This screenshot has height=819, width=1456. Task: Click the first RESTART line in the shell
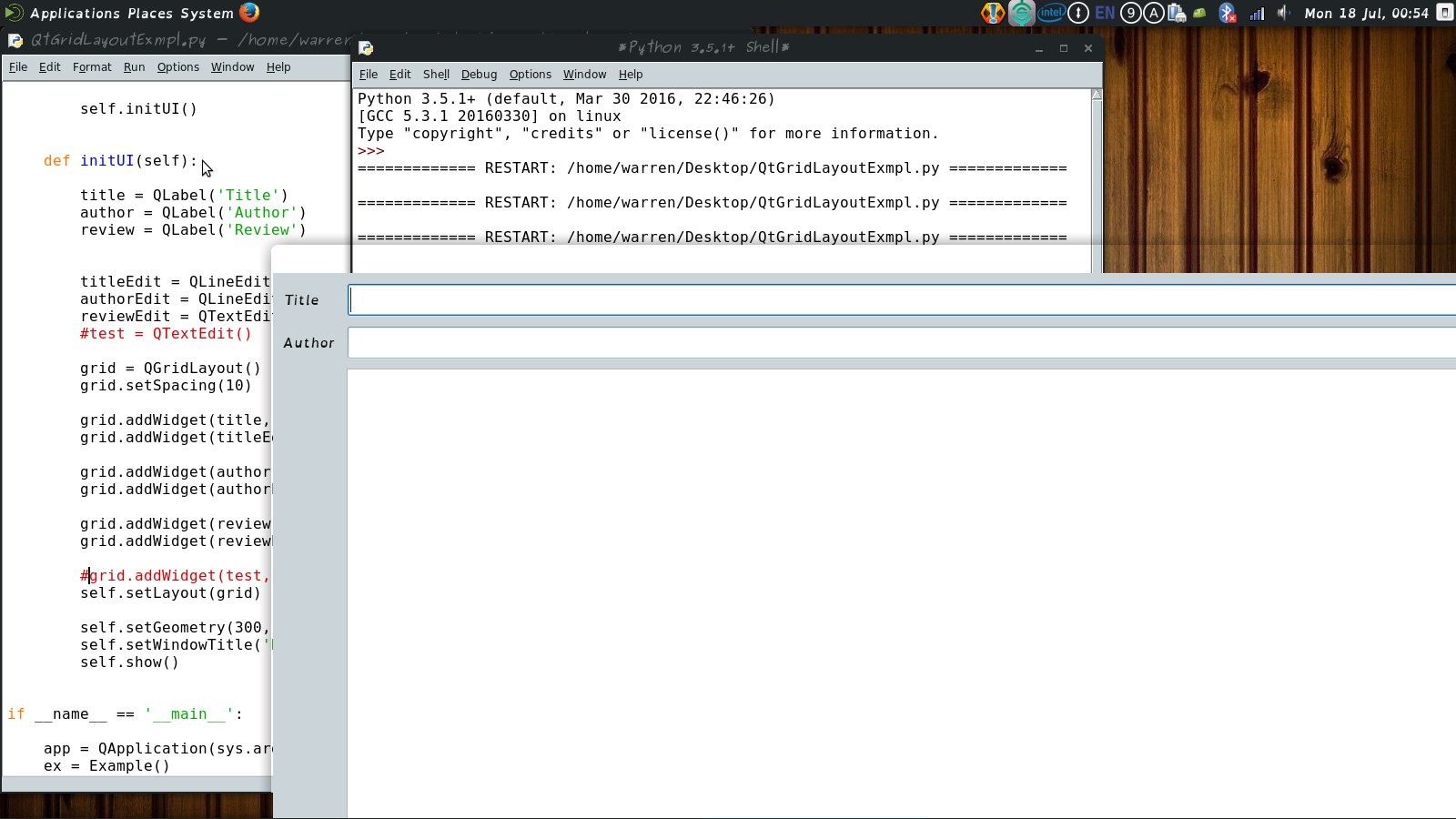[x=712, y=168]
